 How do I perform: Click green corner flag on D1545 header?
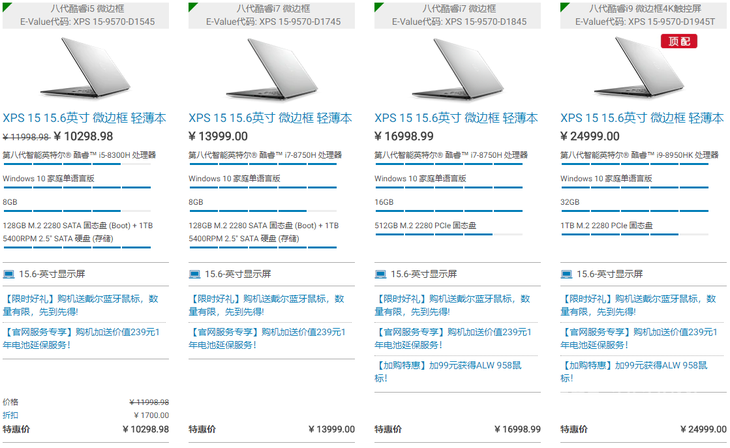6,6
